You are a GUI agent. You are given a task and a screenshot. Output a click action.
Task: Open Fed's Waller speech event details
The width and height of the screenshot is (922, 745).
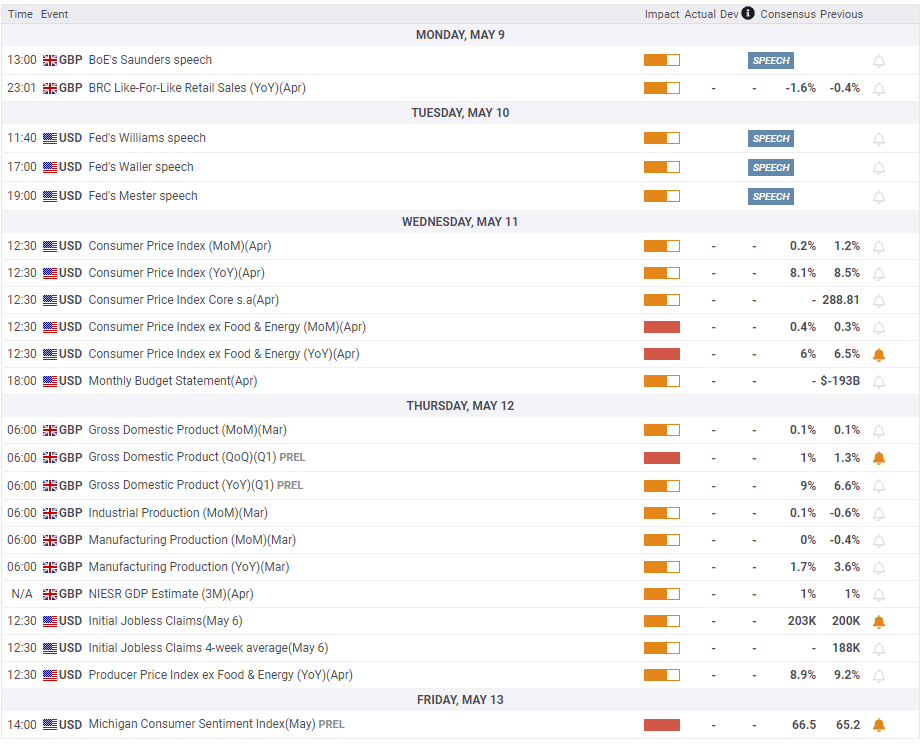click(x=141, y=167)
